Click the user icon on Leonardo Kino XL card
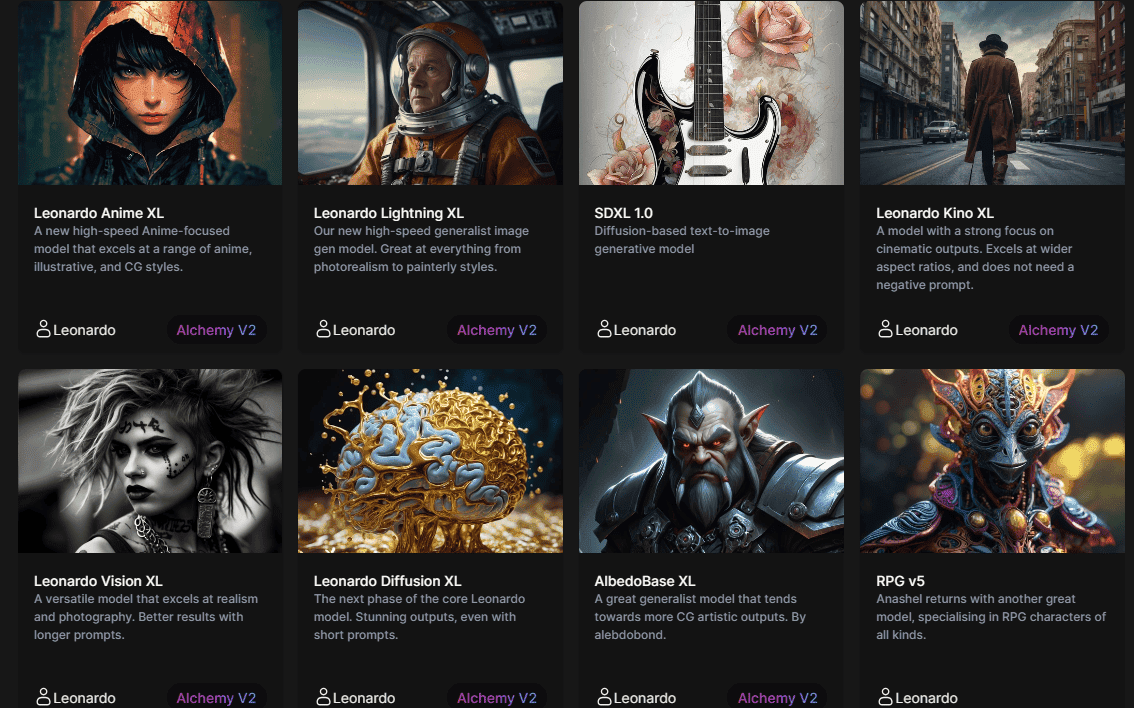Screen dimensions: 1134x708 (x=885, y=330)
